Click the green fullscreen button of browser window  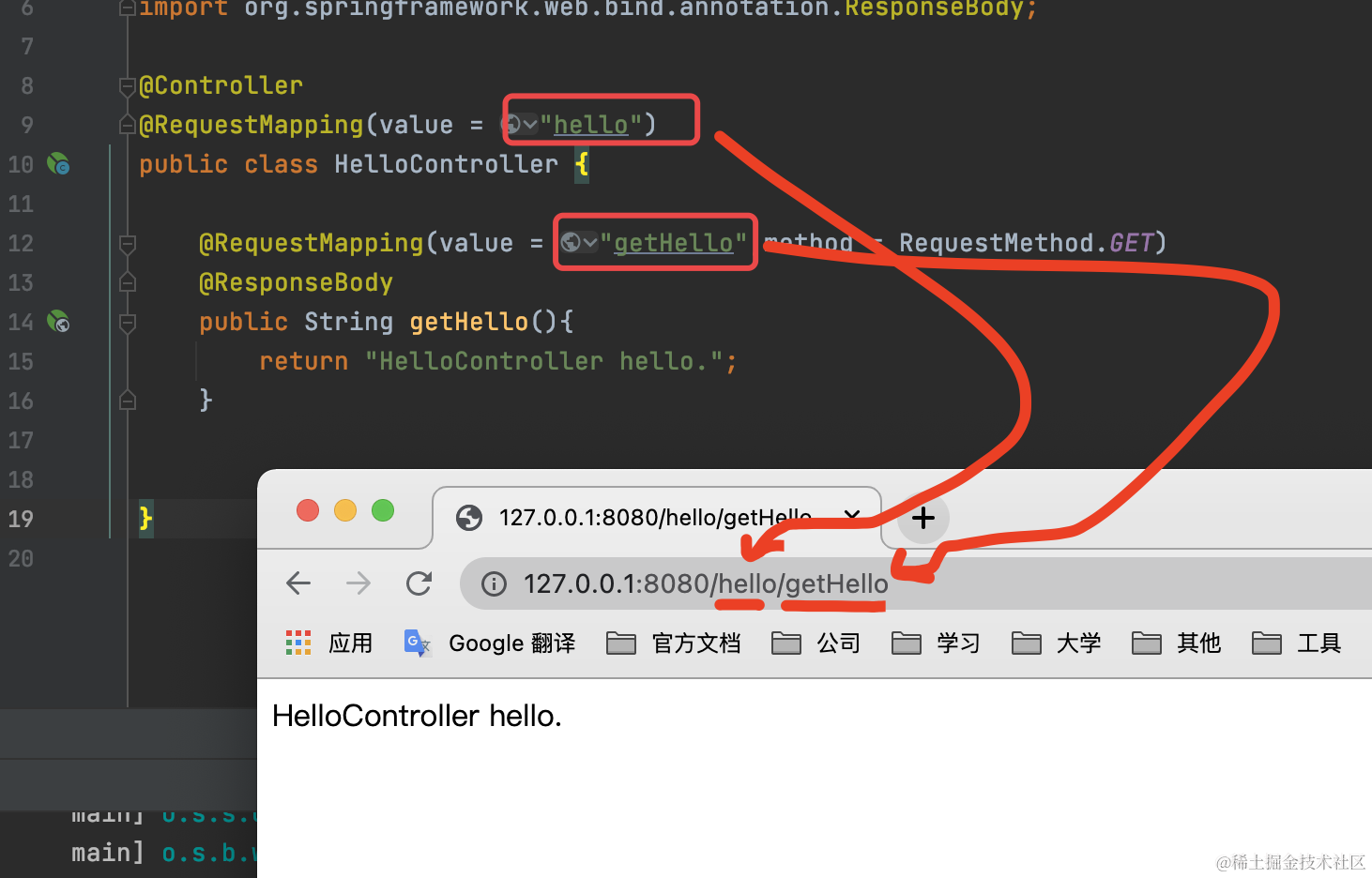[383, 510]
